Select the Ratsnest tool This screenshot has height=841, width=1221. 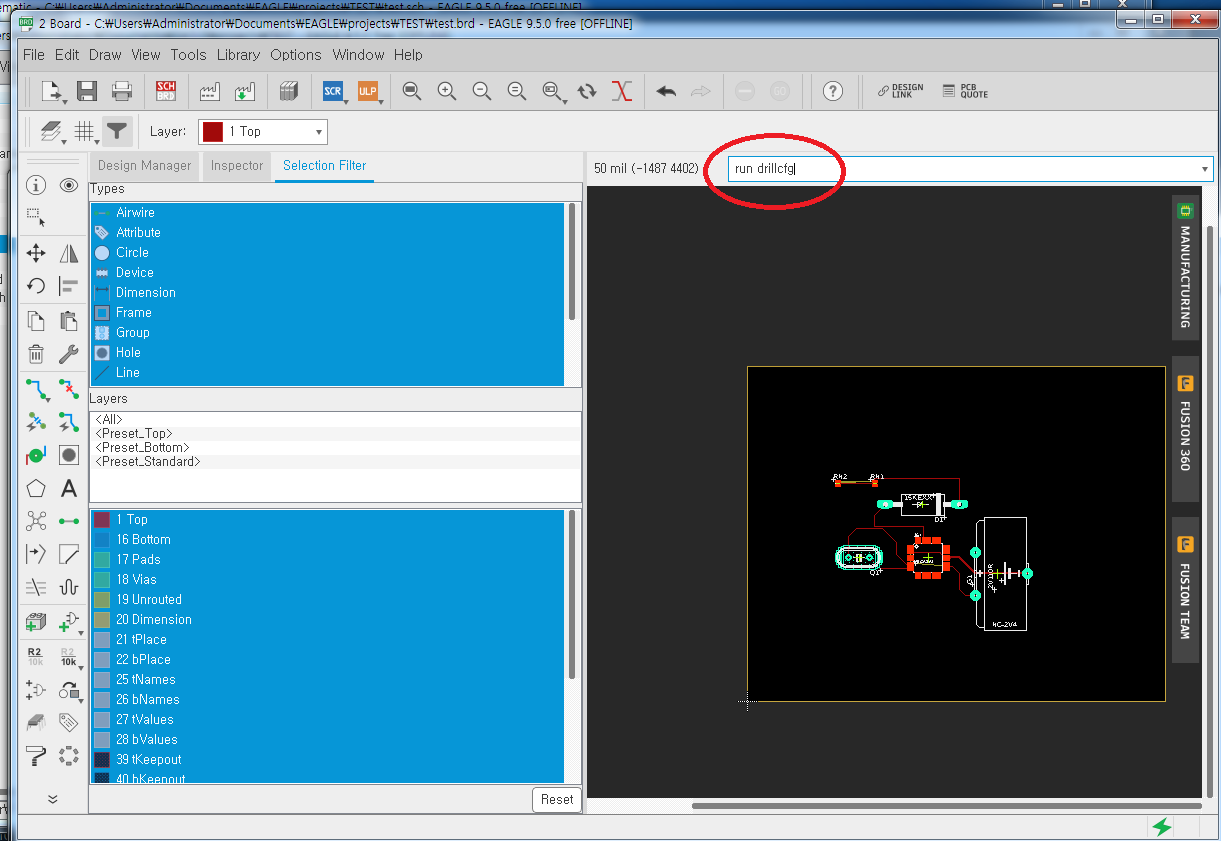pos(36,521)
